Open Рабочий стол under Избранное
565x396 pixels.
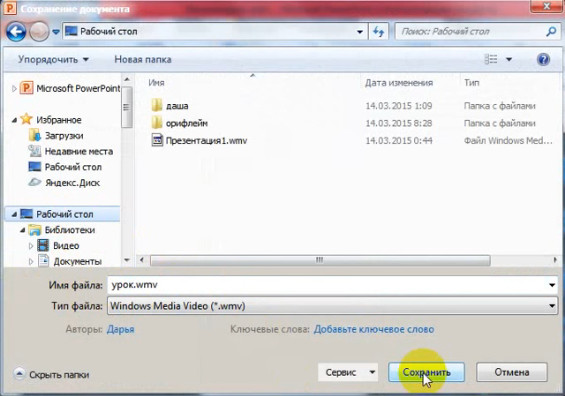[65, 167]
